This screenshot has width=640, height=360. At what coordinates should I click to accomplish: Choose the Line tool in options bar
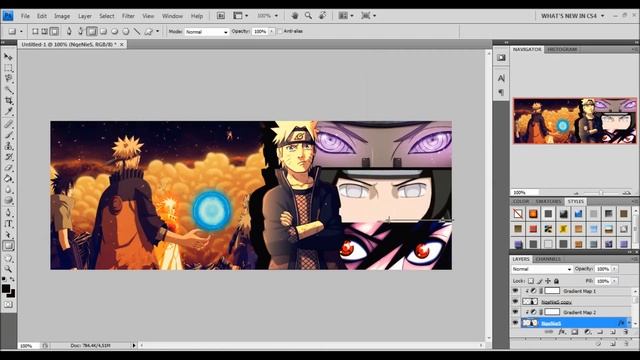click(x=137, y=31)
